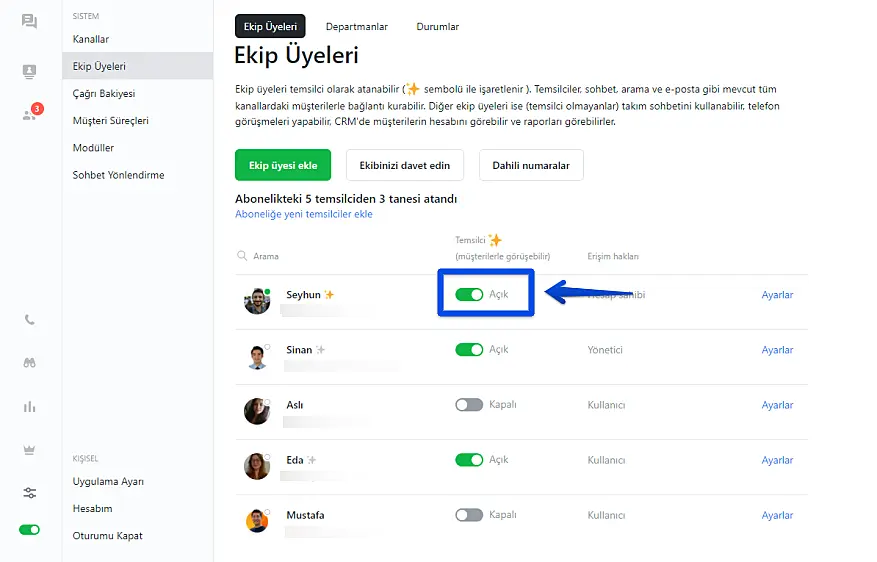Open the phone calls icon
The height and width of the screenshot is (562, 877).
[x=29, y=320]
